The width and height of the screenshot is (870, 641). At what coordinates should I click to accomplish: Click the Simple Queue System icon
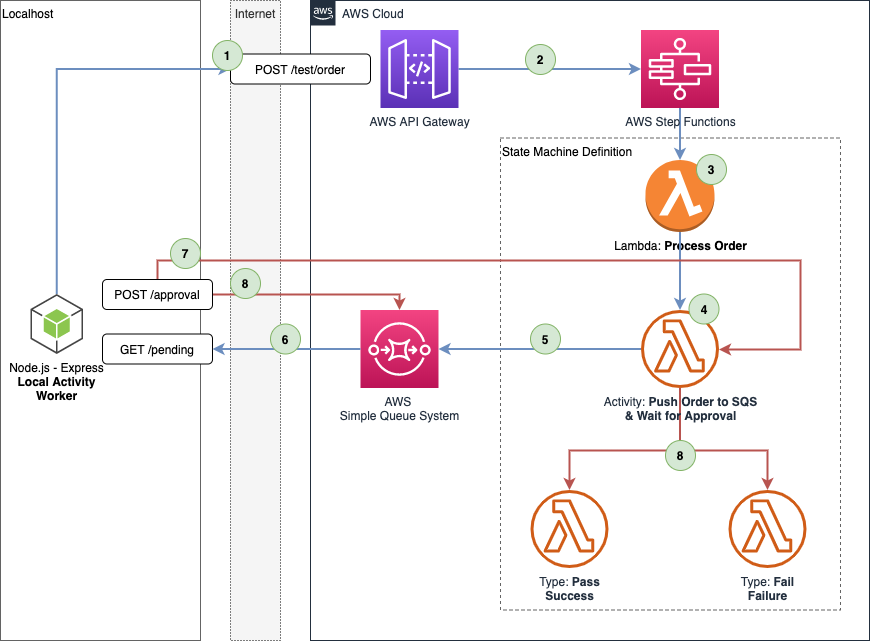(x=399, y=349)
